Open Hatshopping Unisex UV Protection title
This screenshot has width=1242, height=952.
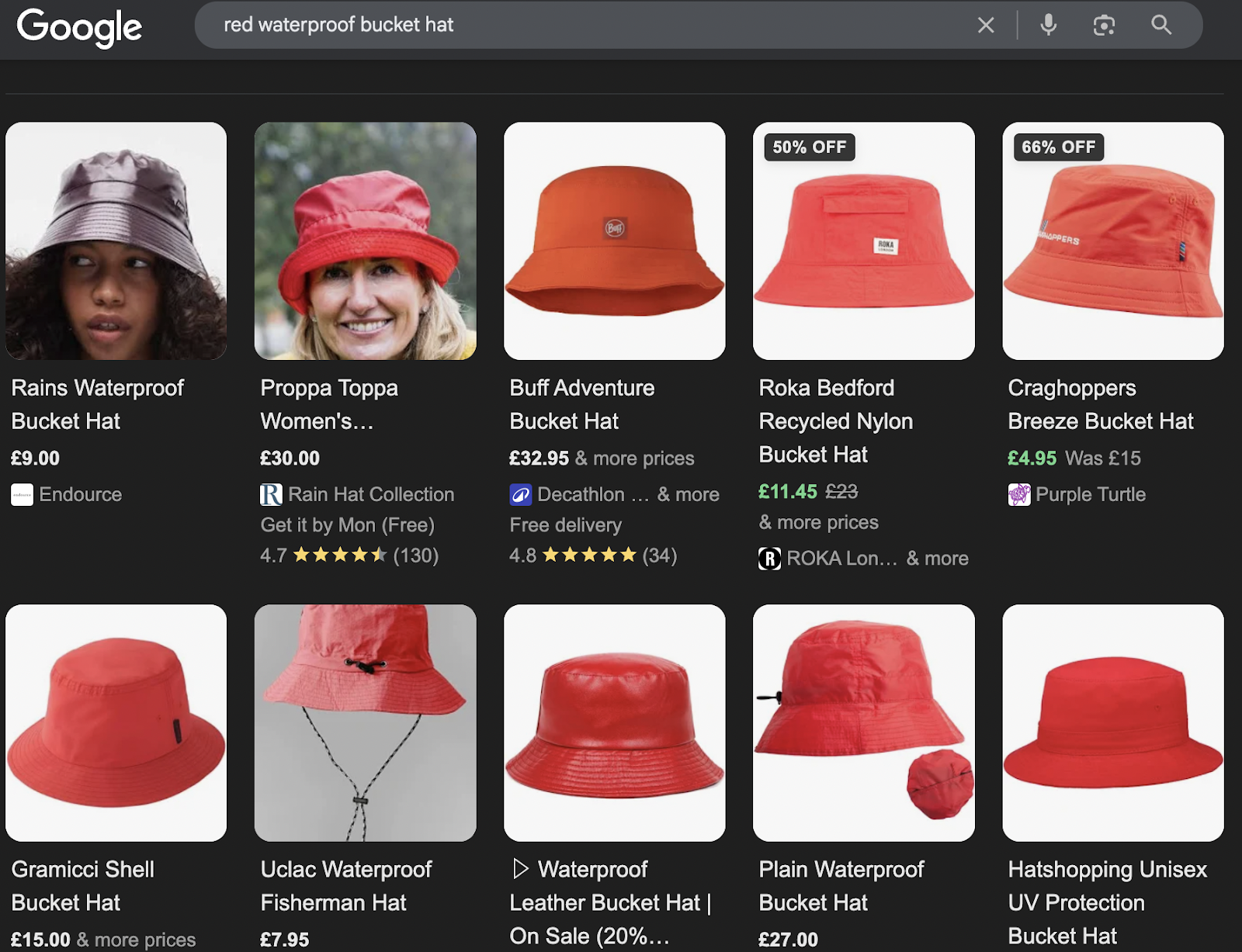(x=1108, y=903)
